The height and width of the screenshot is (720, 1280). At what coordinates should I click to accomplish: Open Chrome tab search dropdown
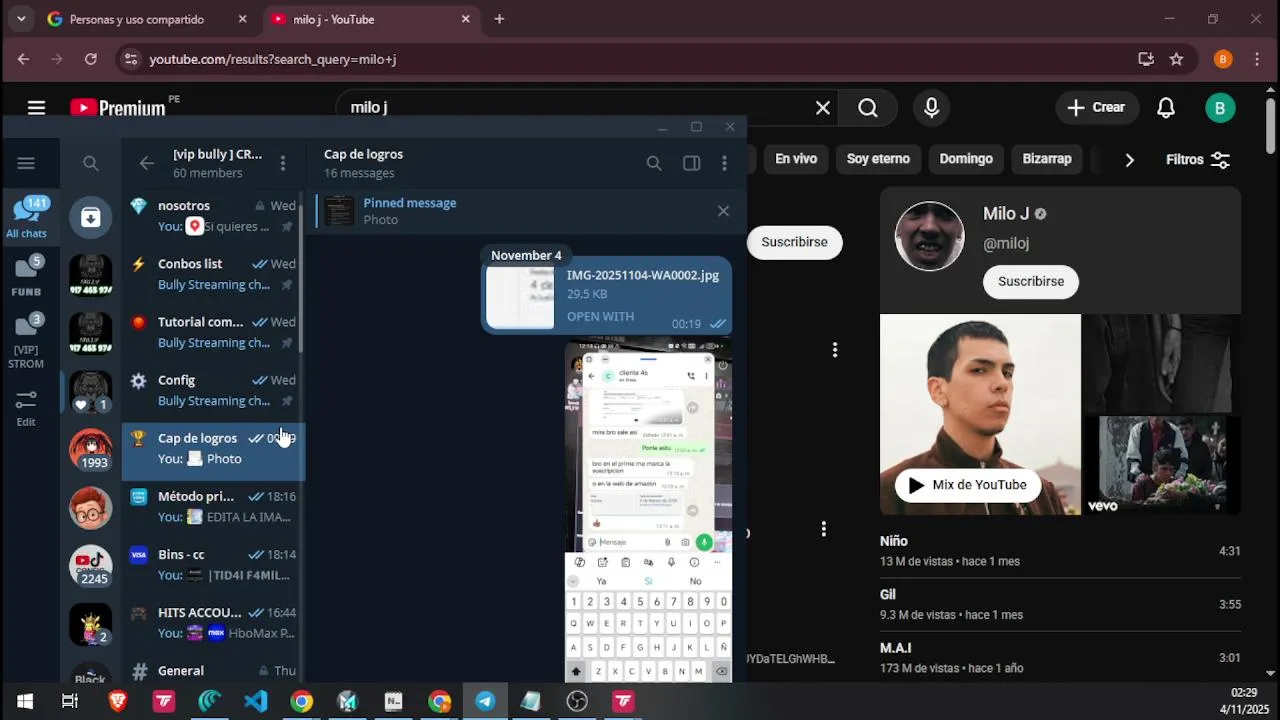21,19
